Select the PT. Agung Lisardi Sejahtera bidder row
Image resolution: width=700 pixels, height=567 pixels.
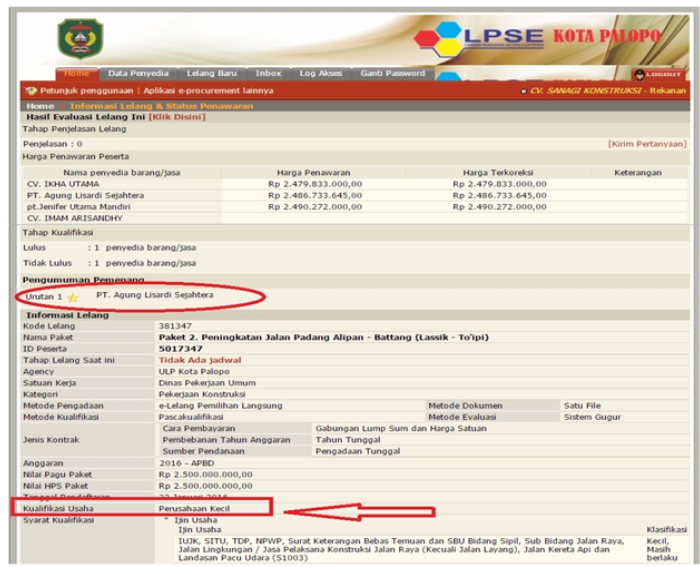click(85, 196)
